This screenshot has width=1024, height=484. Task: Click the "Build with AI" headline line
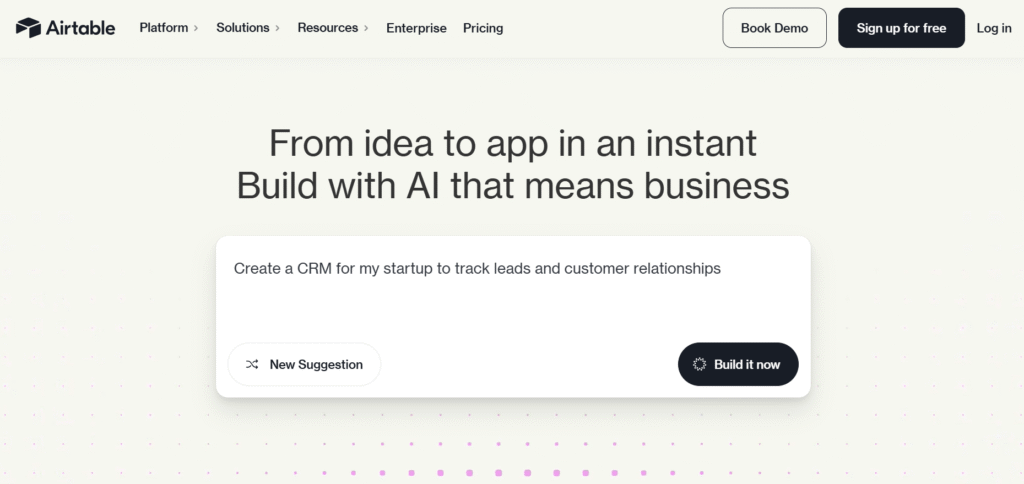click(512, 186)
